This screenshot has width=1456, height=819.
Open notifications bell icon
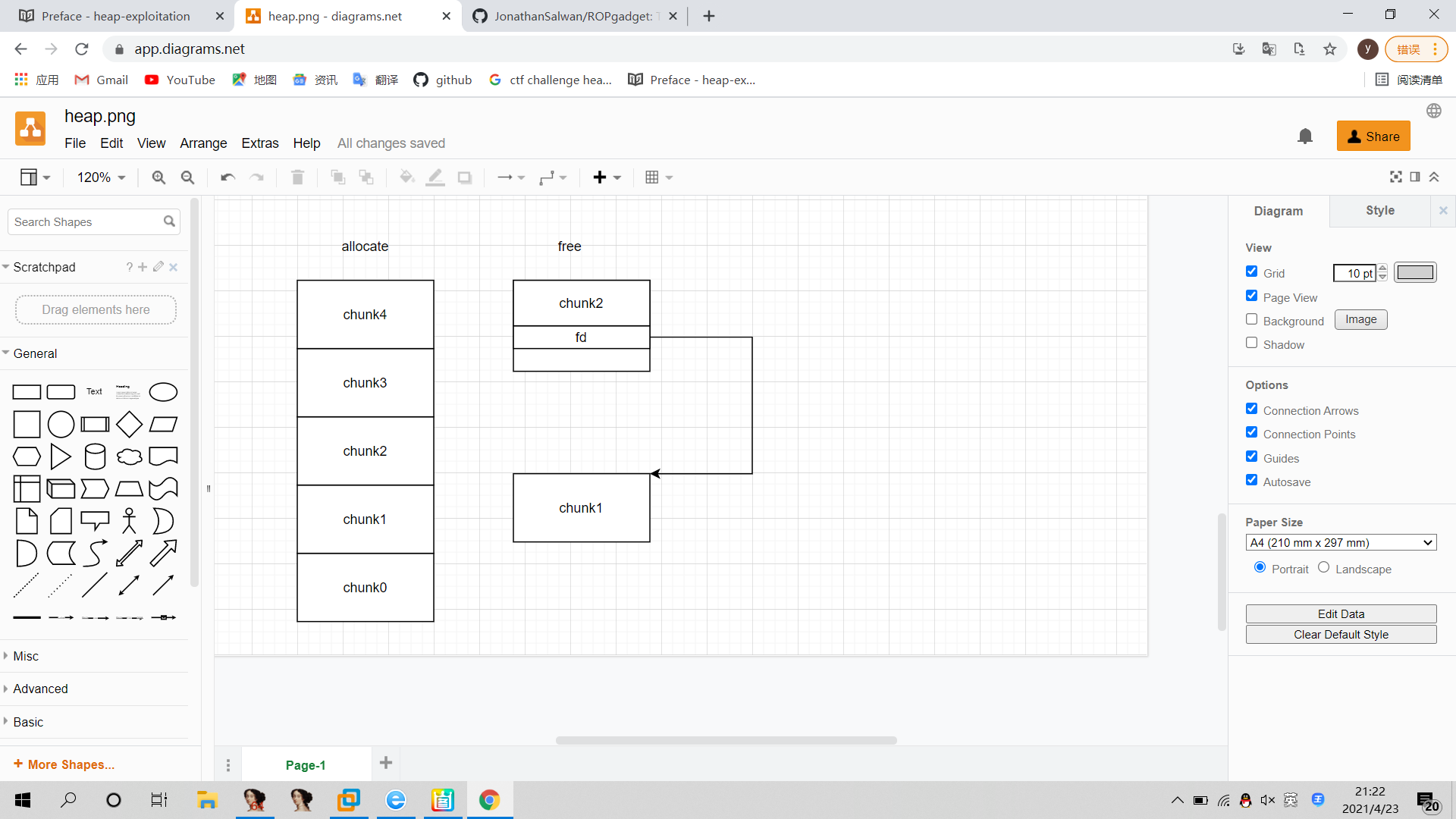1305,136
